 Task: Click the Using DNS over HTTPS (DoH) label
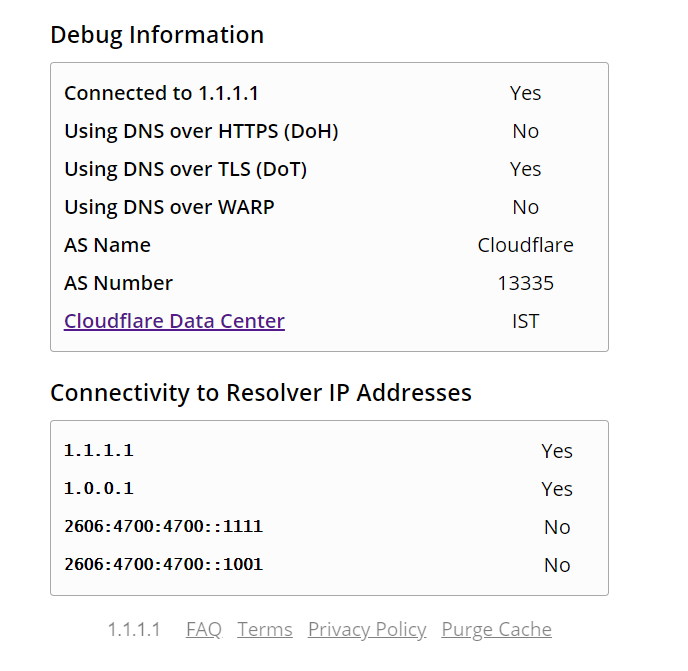click(201, 131)
